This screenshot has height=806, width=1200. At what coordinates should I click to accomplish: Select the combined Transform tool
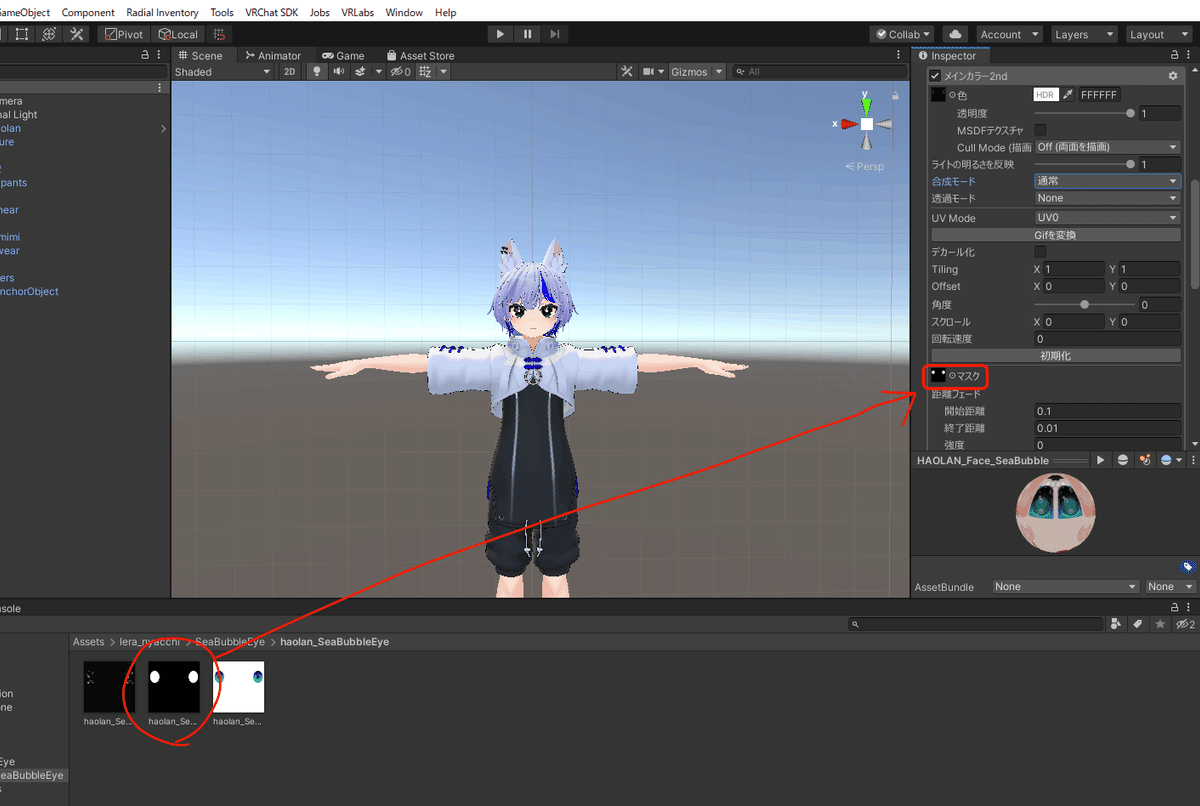pyautogui.click(x=49, y=34)
